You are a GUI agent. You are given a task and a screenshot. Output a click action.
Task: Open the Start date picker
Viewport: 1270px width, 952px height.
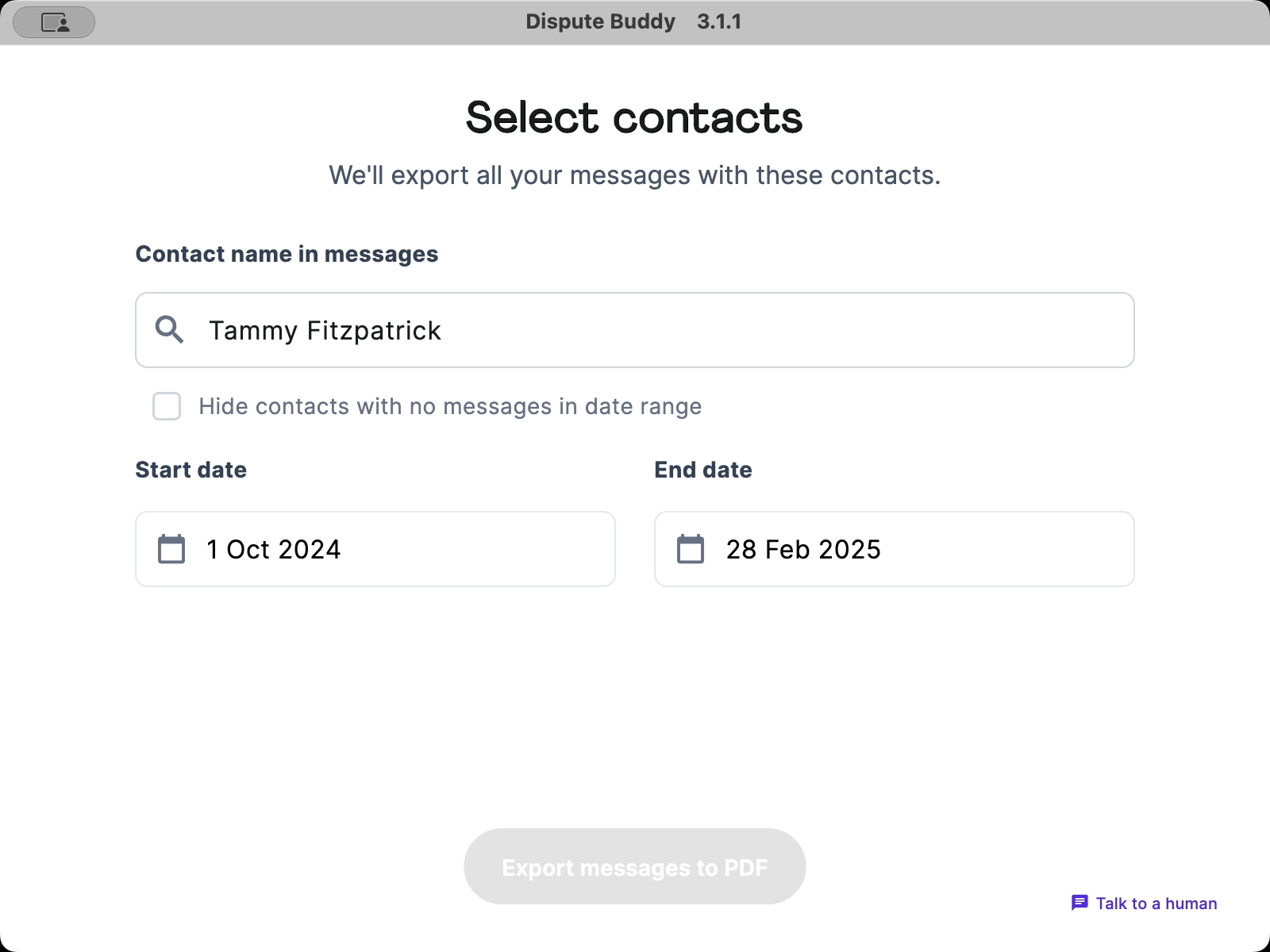375,548
